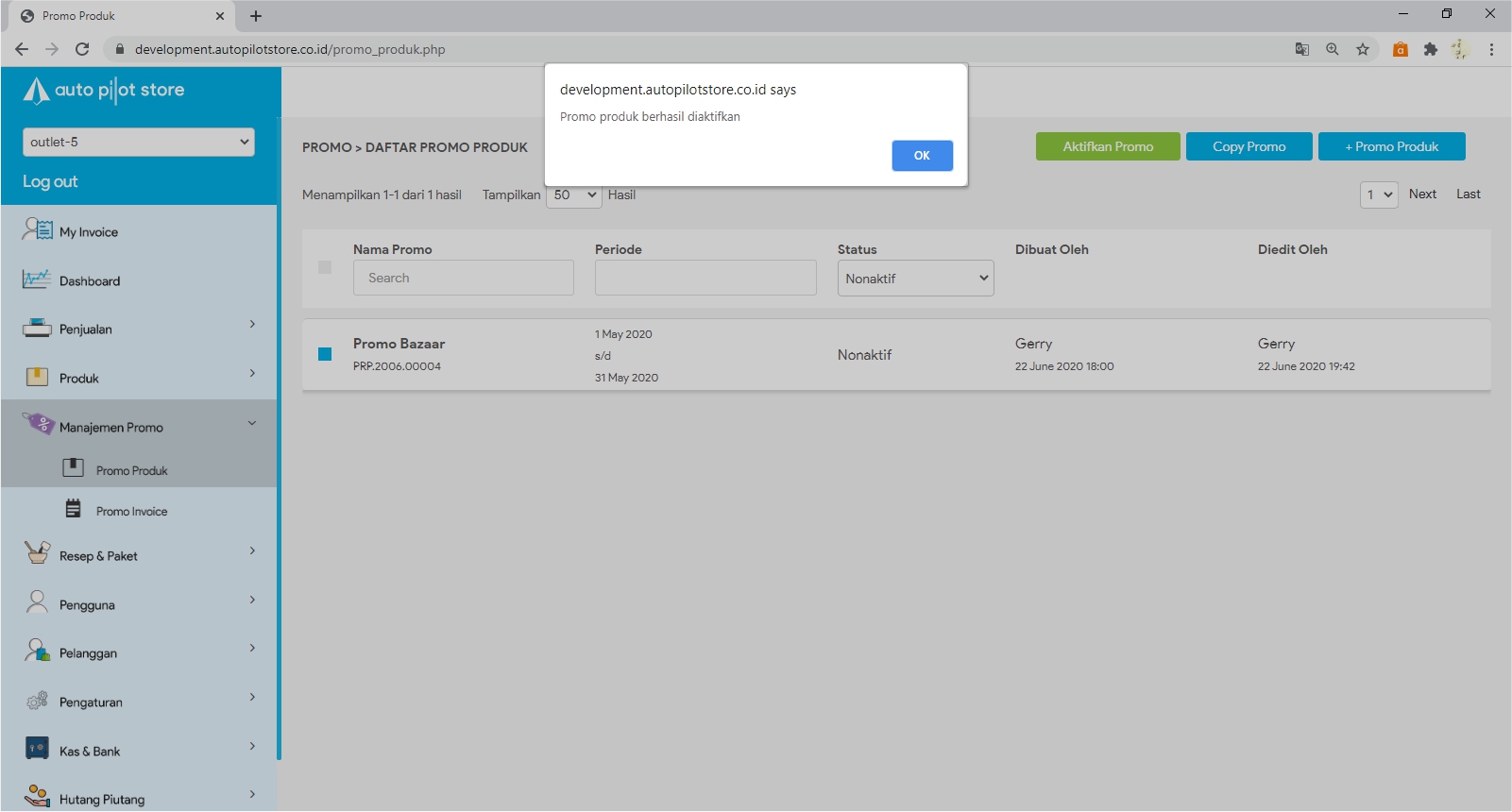
Task: Click the Kas & Bank safe icon
Action: 37,750
